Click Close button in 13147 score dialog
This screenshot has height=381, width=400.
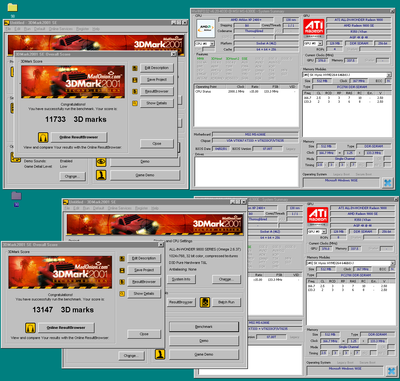[x=144, y=334]
